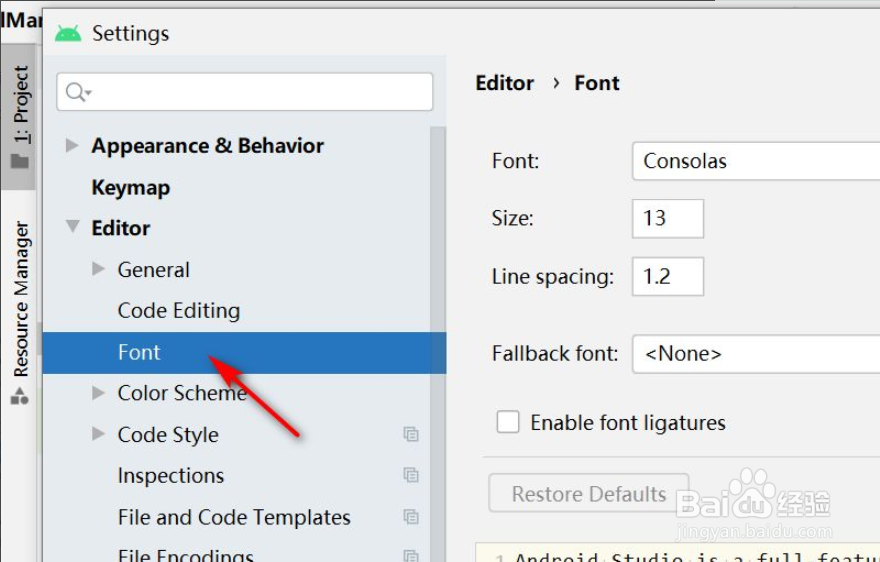Click the copy icon beside File Encodings
Screen dimensions: 880x562
click(x=410, y=555)
